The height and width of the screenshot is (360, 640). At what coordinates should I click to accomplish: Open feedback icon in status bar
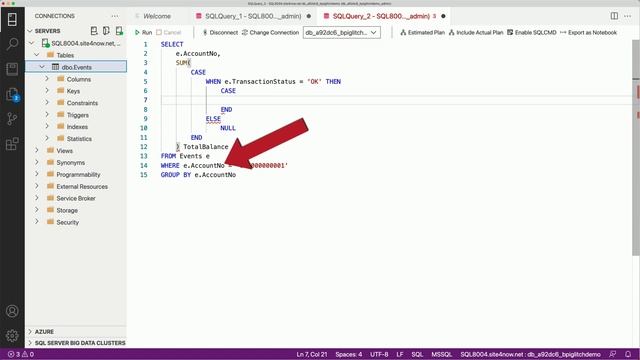[612, 354]
